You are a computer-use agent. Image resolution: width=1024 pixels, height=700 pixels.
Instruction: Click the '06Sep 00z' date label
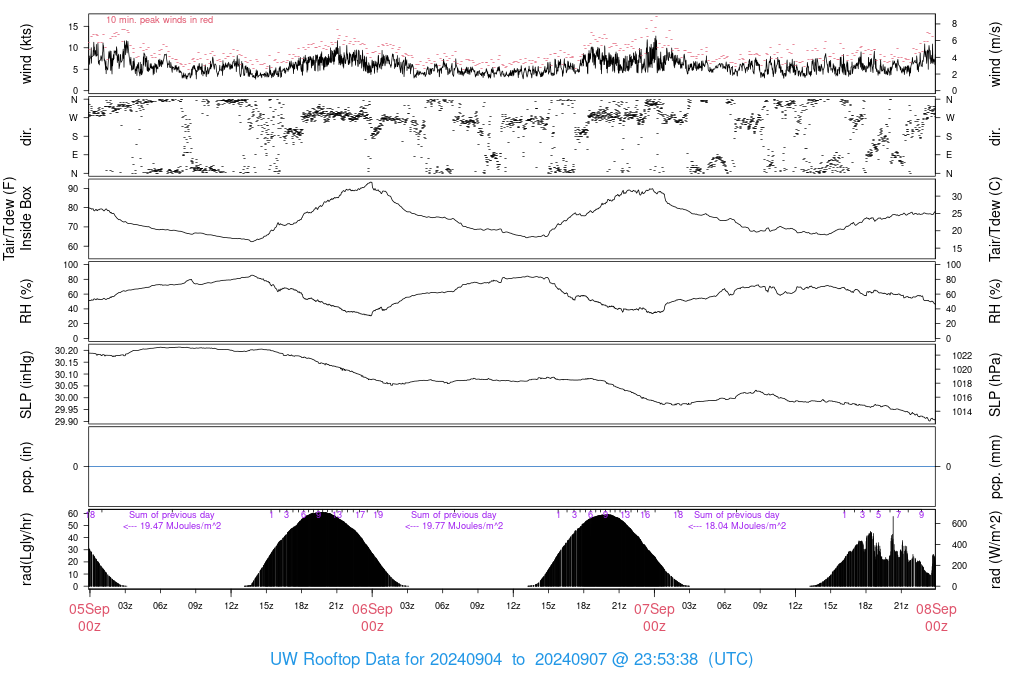click(x=372, y=618)
